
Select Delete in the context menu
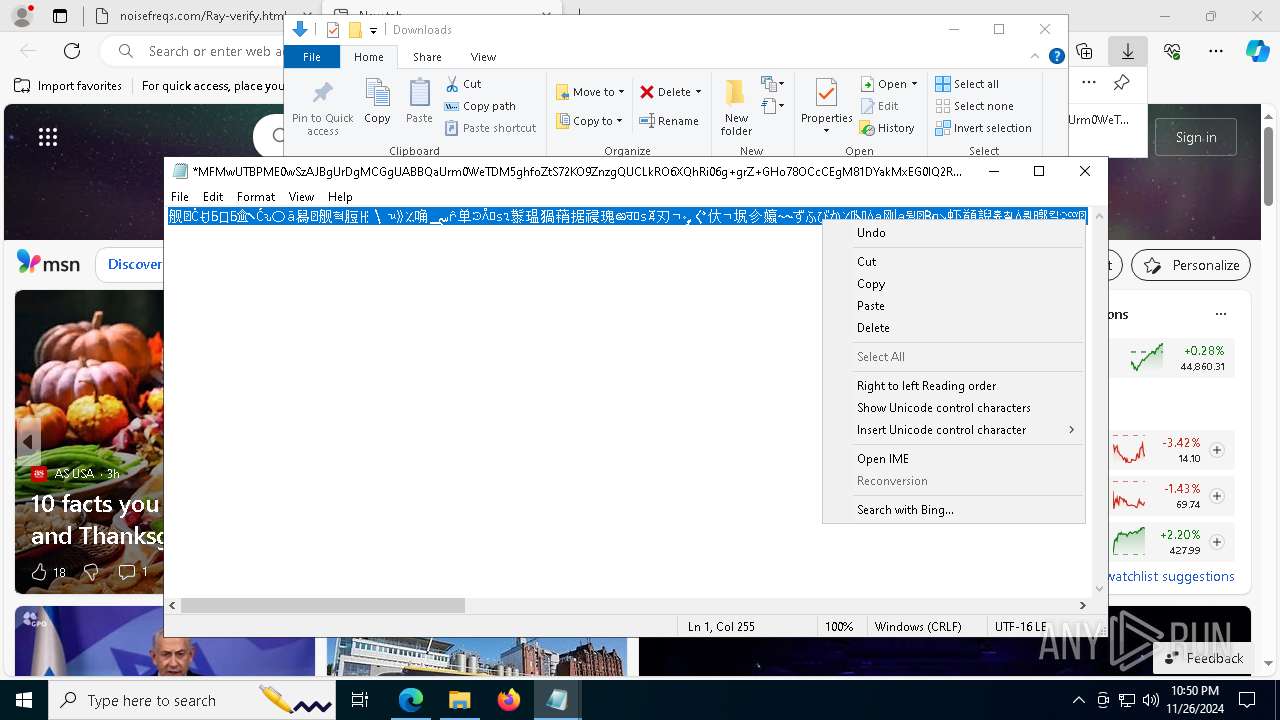point(953,328)
